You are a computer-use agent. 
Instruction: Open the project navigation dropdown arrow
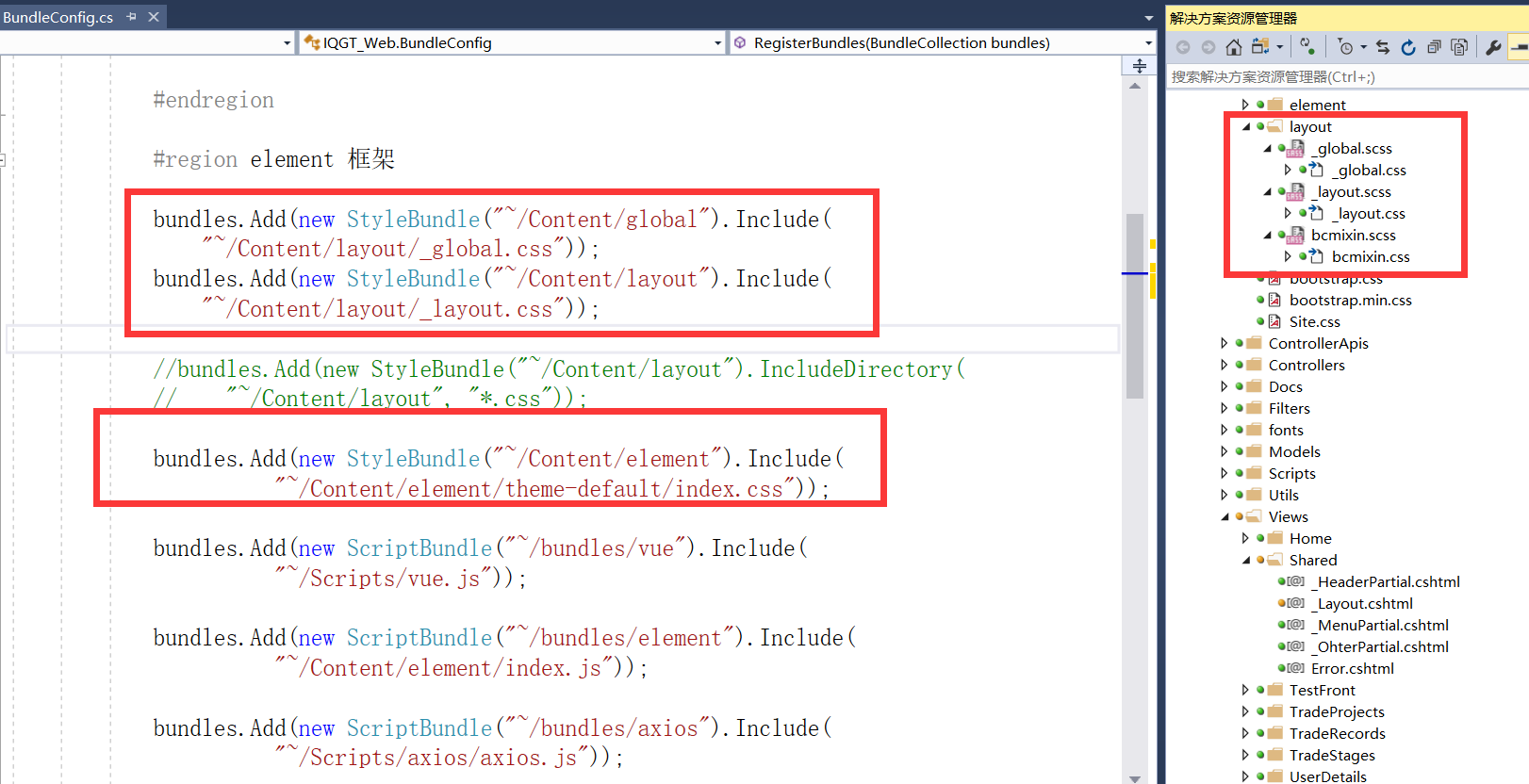[288, 43]
